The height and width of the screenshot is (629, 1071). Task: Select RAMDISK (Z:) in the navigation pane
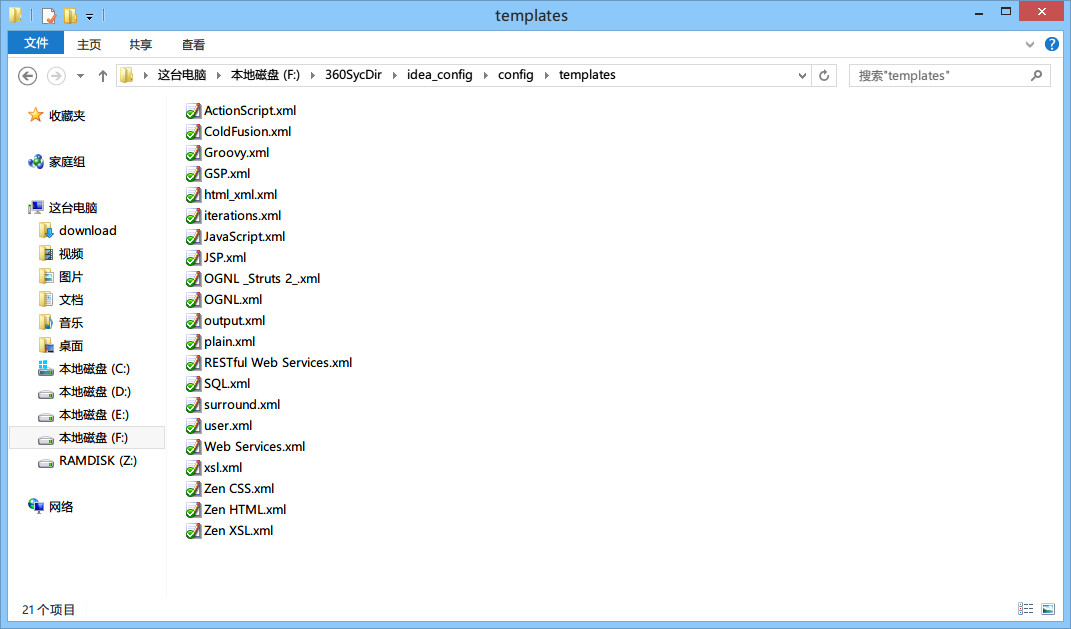[97, 461]
